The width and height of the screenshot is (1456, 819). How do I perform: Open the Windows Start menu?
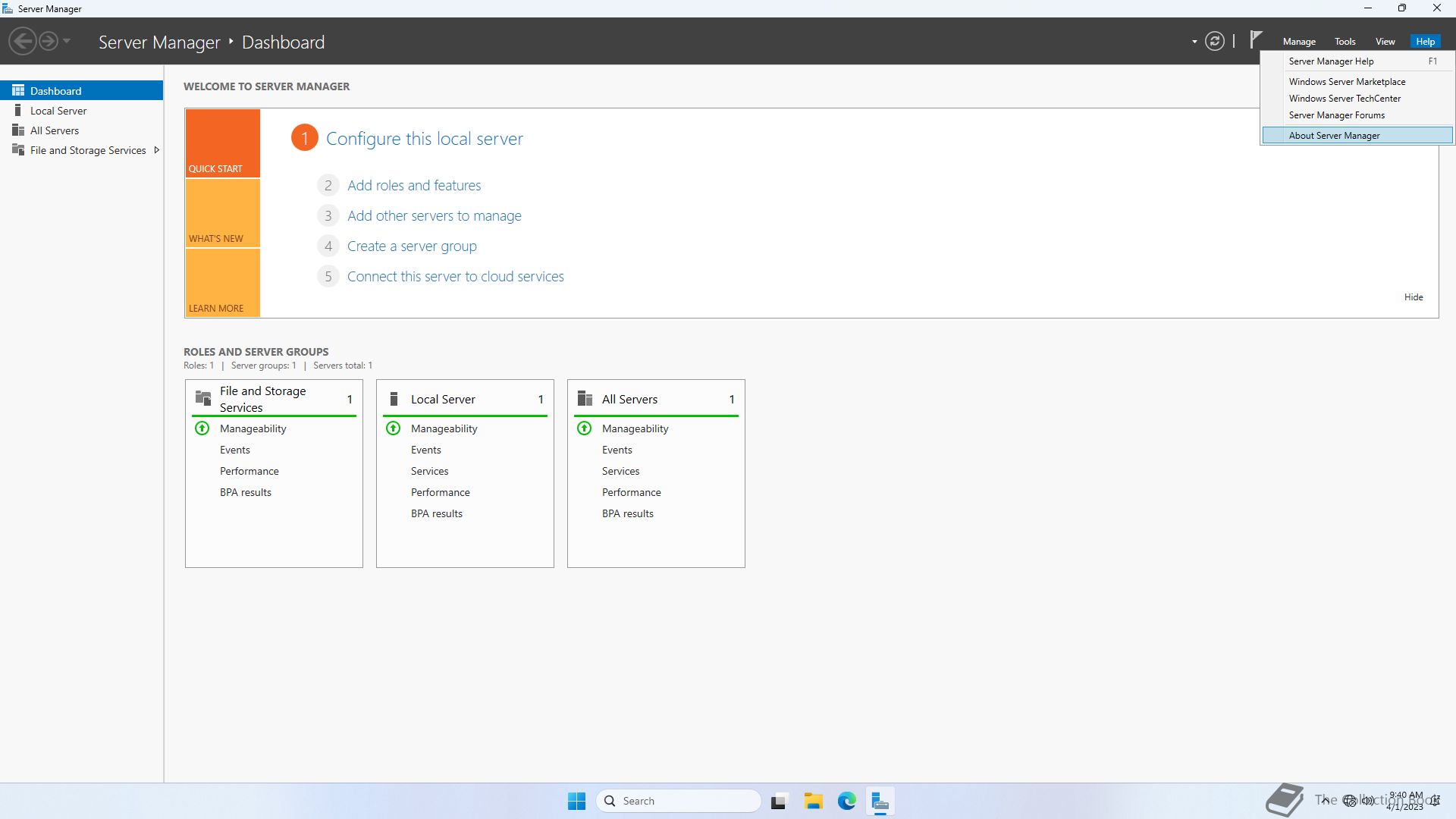point(576,801)
